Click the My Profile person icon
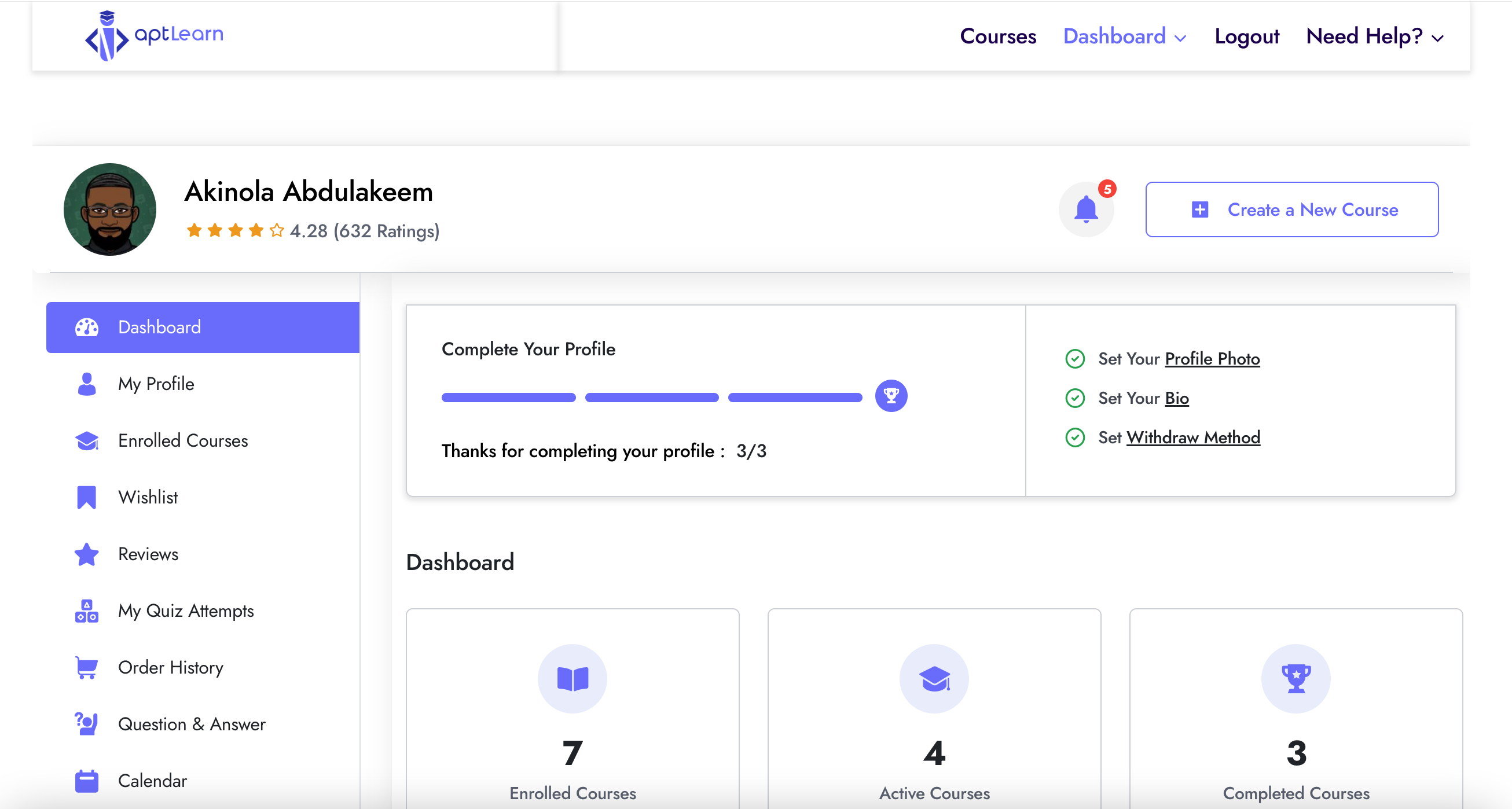This screenshot has width=1512, height=809. click(86, 384)
